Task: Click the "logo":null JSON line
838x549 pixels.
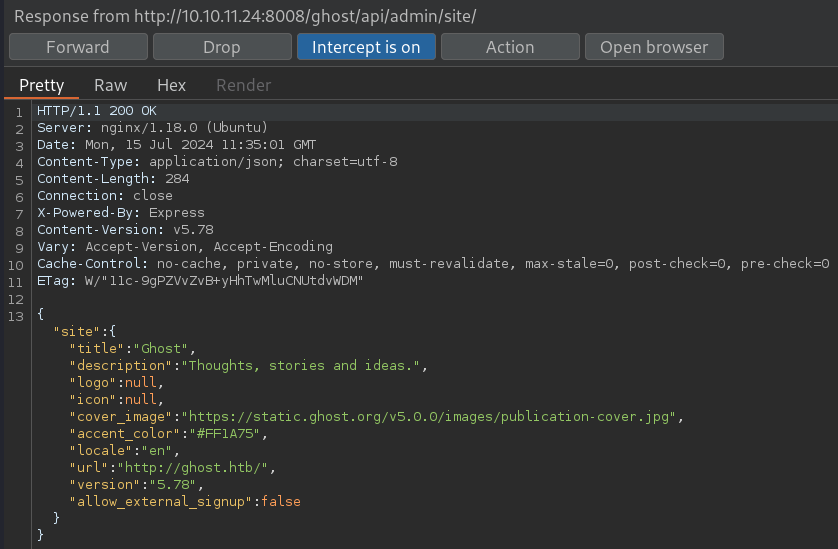Action: (x=117, y=383)
